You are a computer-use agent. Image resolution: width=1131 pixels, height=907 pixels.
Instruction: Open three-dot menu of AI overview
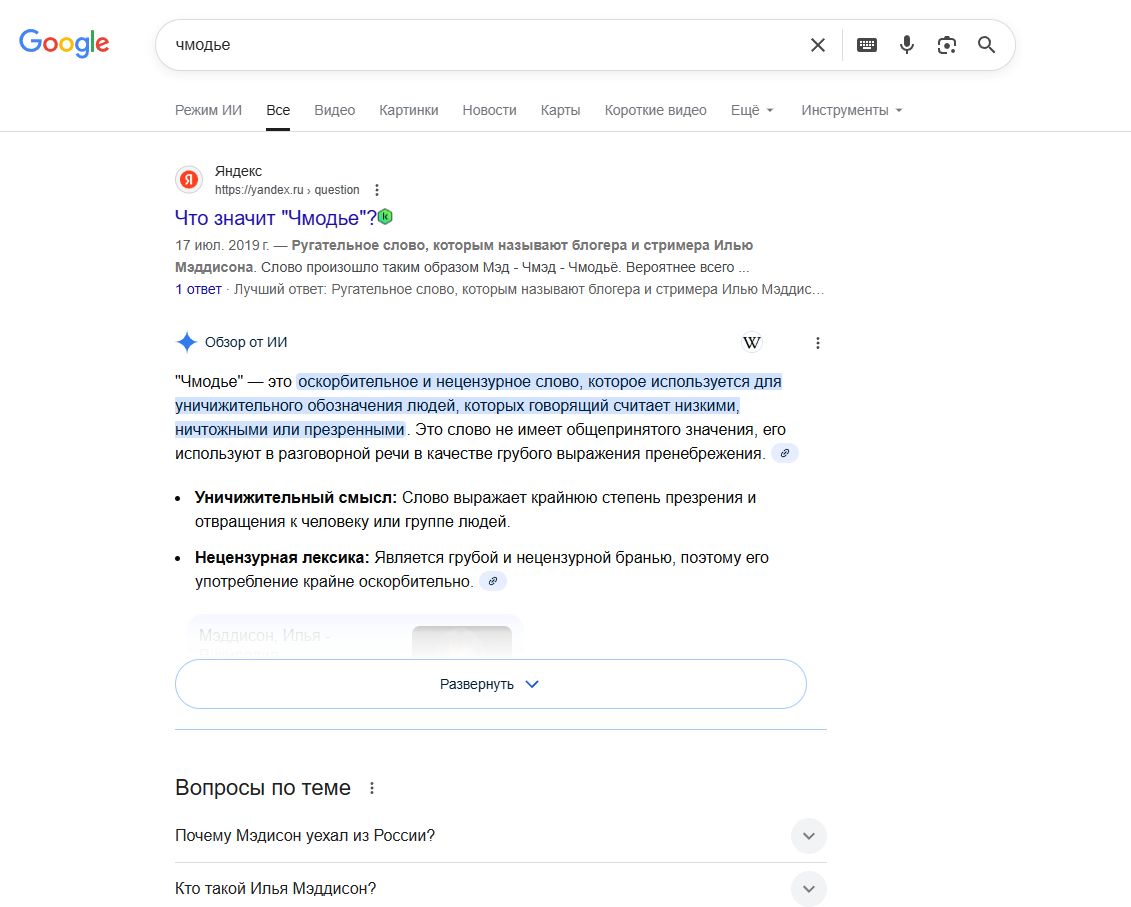pos(817,343)
